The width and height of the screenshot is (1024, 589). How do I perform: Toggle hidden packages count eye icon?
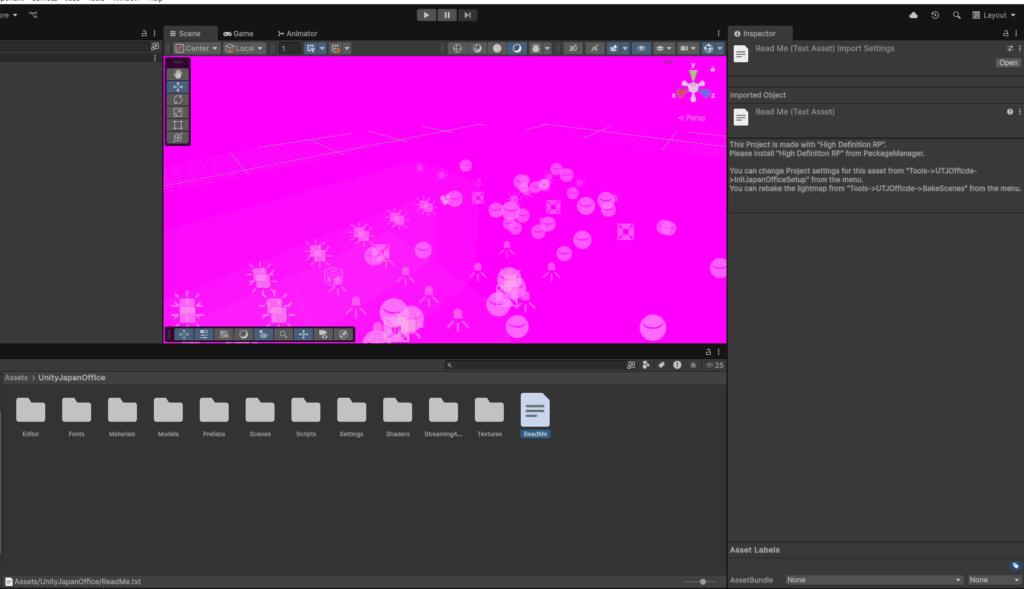point(714,365)
